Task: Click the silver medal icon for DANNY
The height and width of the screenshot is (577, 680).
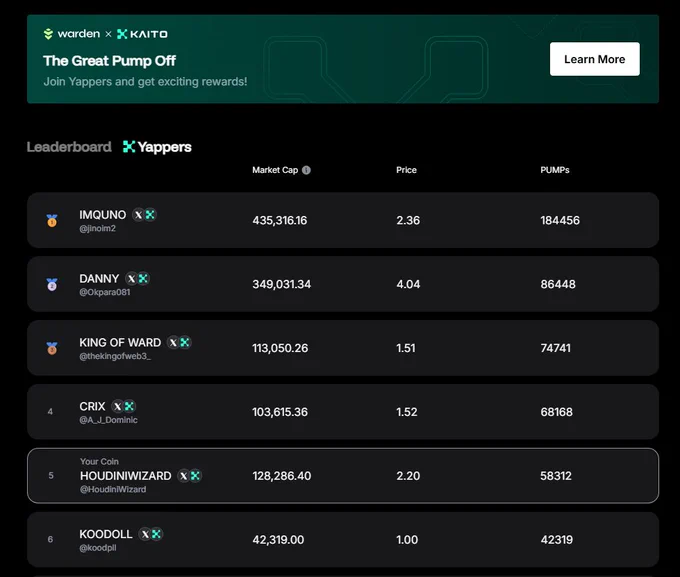Action: [x=52, y=284]
